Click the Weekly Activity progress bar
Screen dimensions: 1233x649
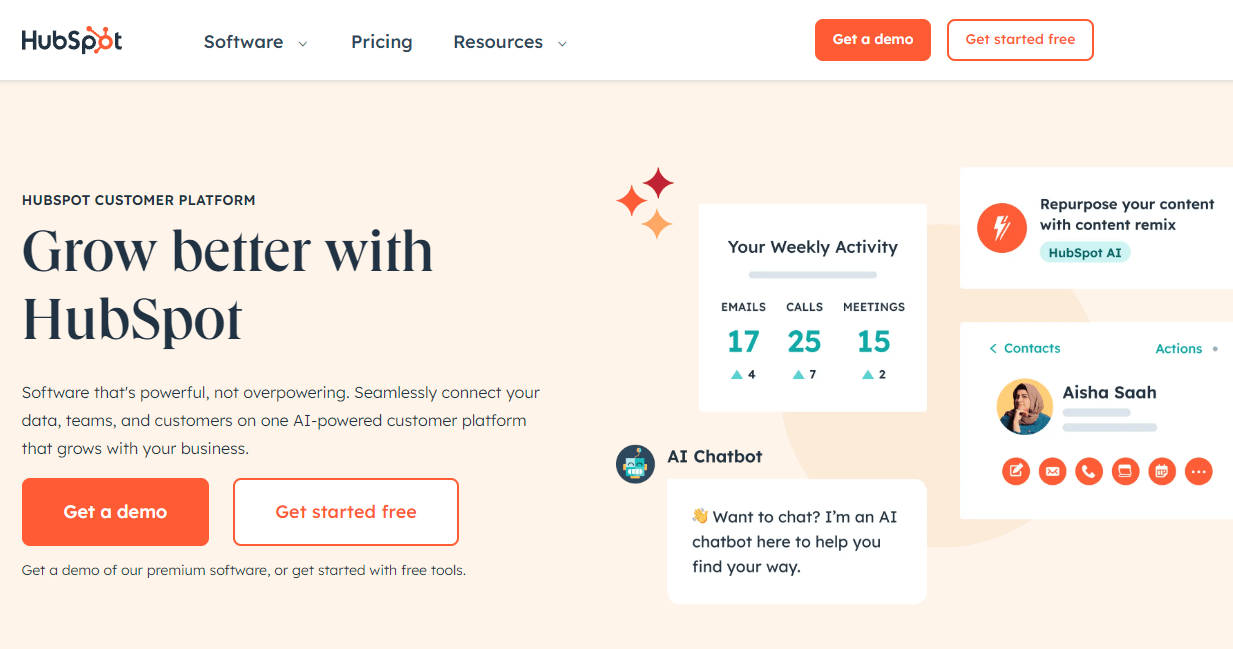(812, 272)
